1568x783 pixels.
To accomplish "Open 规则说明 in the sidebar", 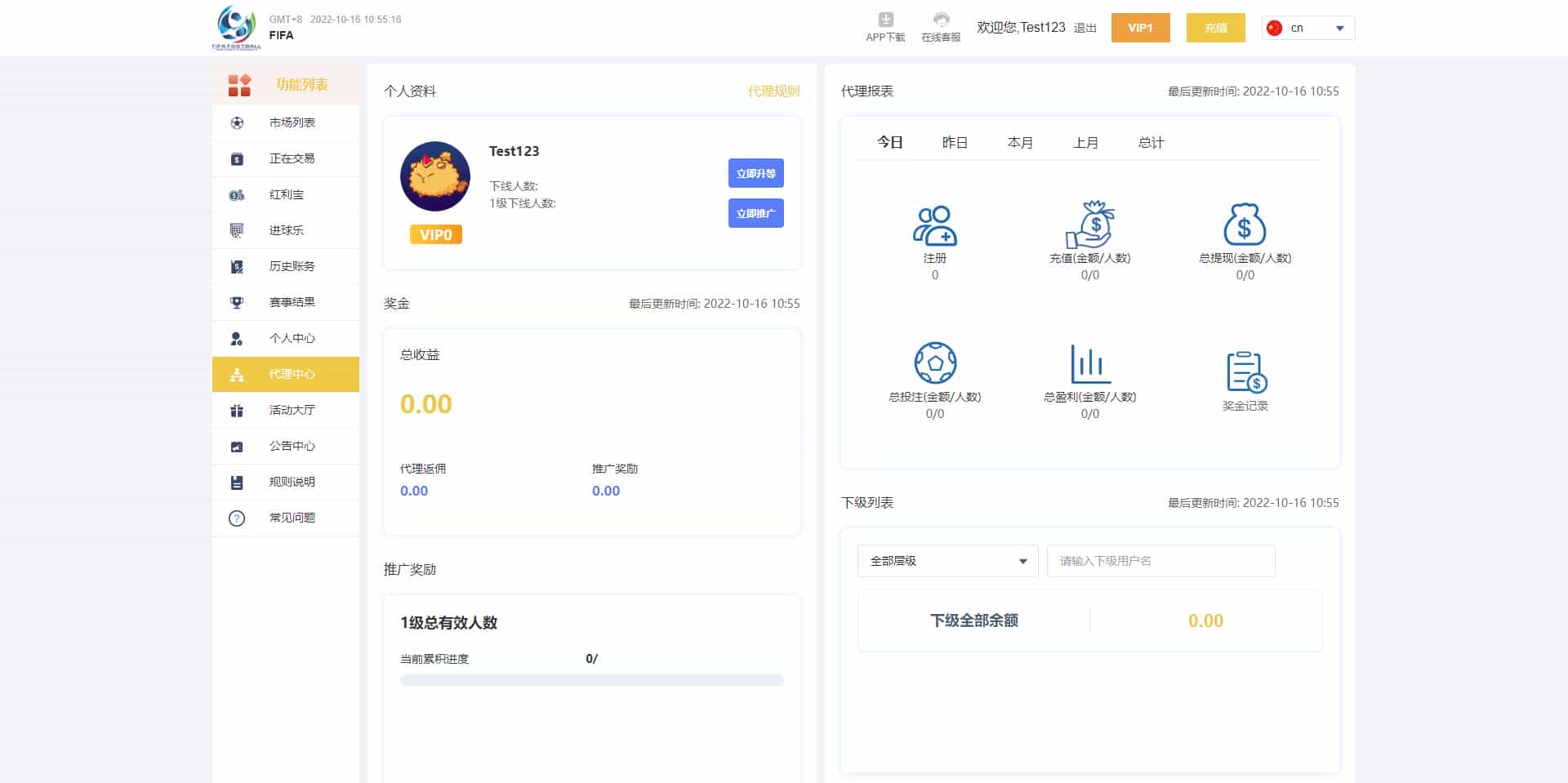I will coord(286,482).
